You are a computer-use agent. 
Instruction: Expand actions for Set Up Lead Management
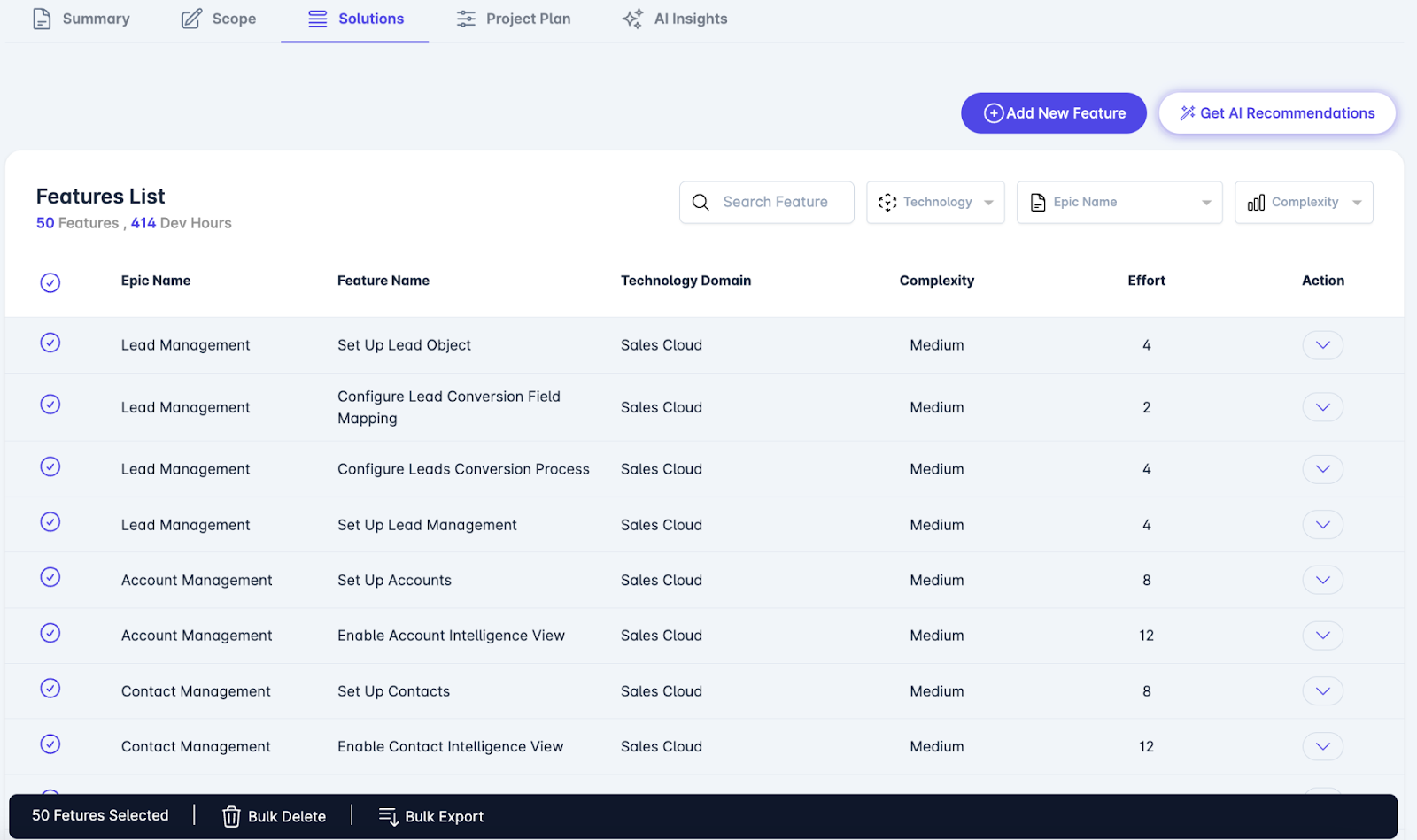pos(1322,525)
